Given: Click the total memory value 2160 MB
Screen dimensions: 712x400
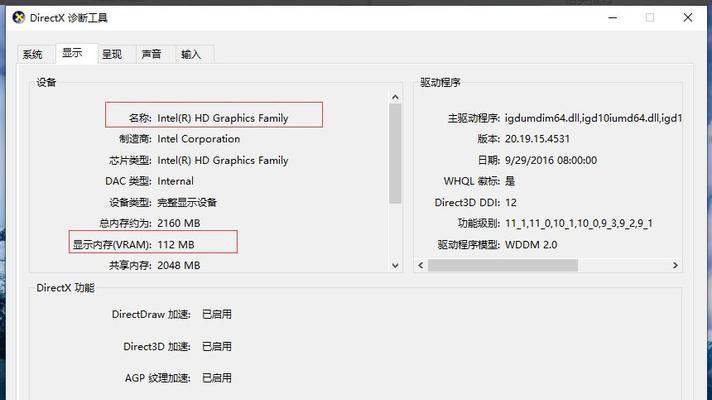Looking at the screenshot, I should 178,223.
